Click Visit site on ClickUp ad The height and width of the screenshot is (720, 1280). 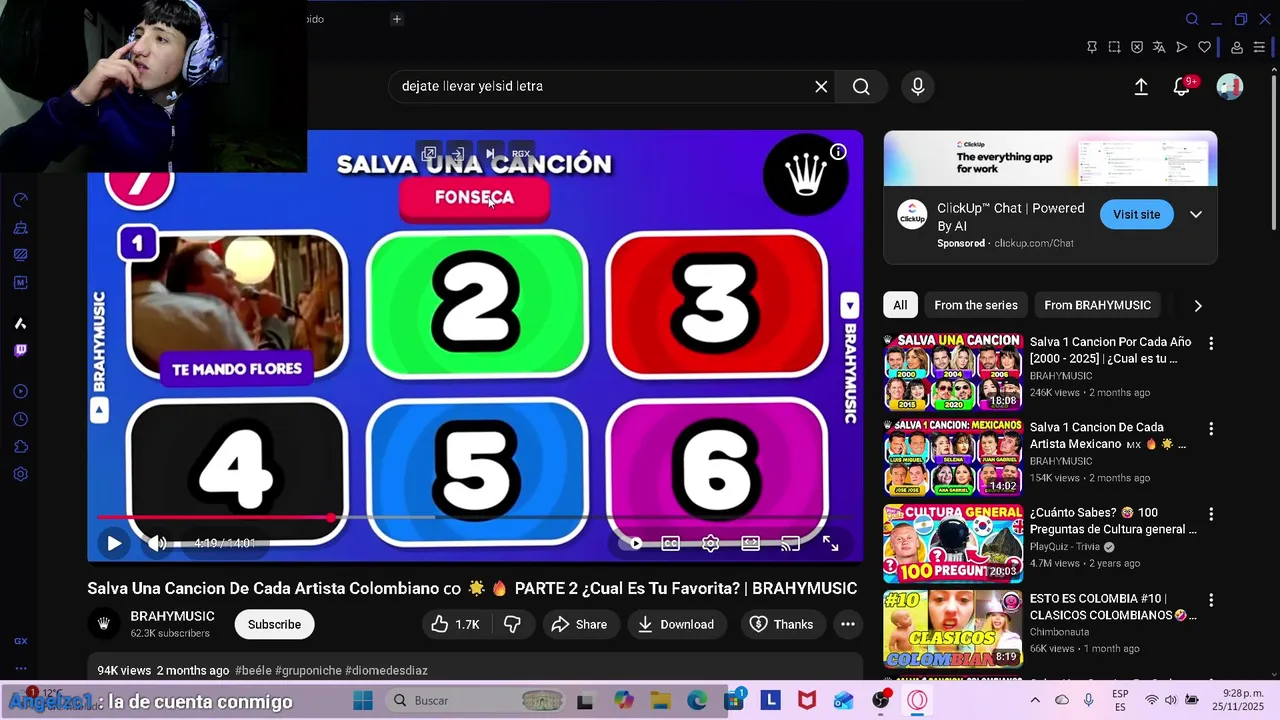tap(1136, 214)
